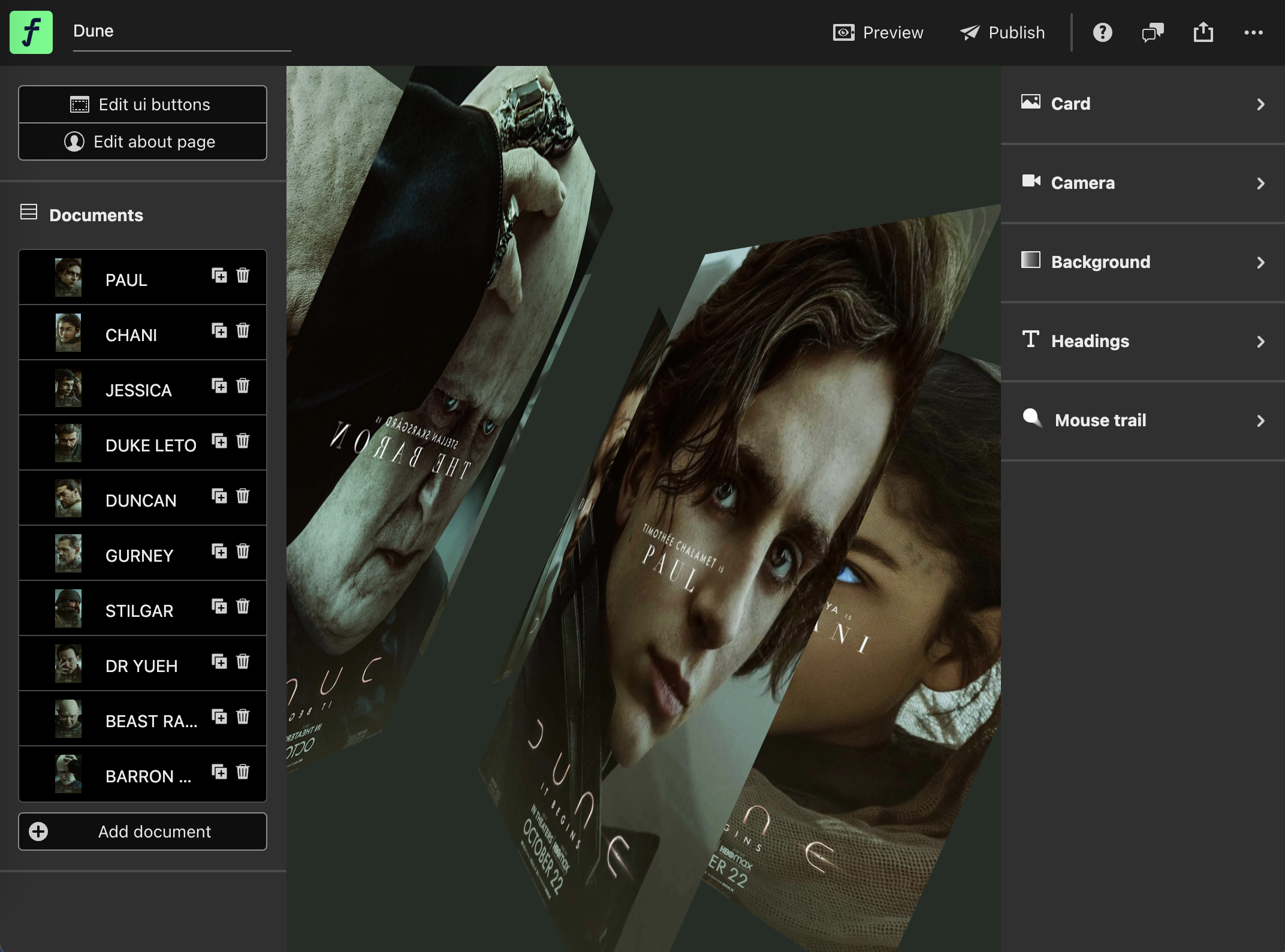Expand the Card settings chevron
This screenshot has width=1285, height=952.
[x=1260, y=104]
